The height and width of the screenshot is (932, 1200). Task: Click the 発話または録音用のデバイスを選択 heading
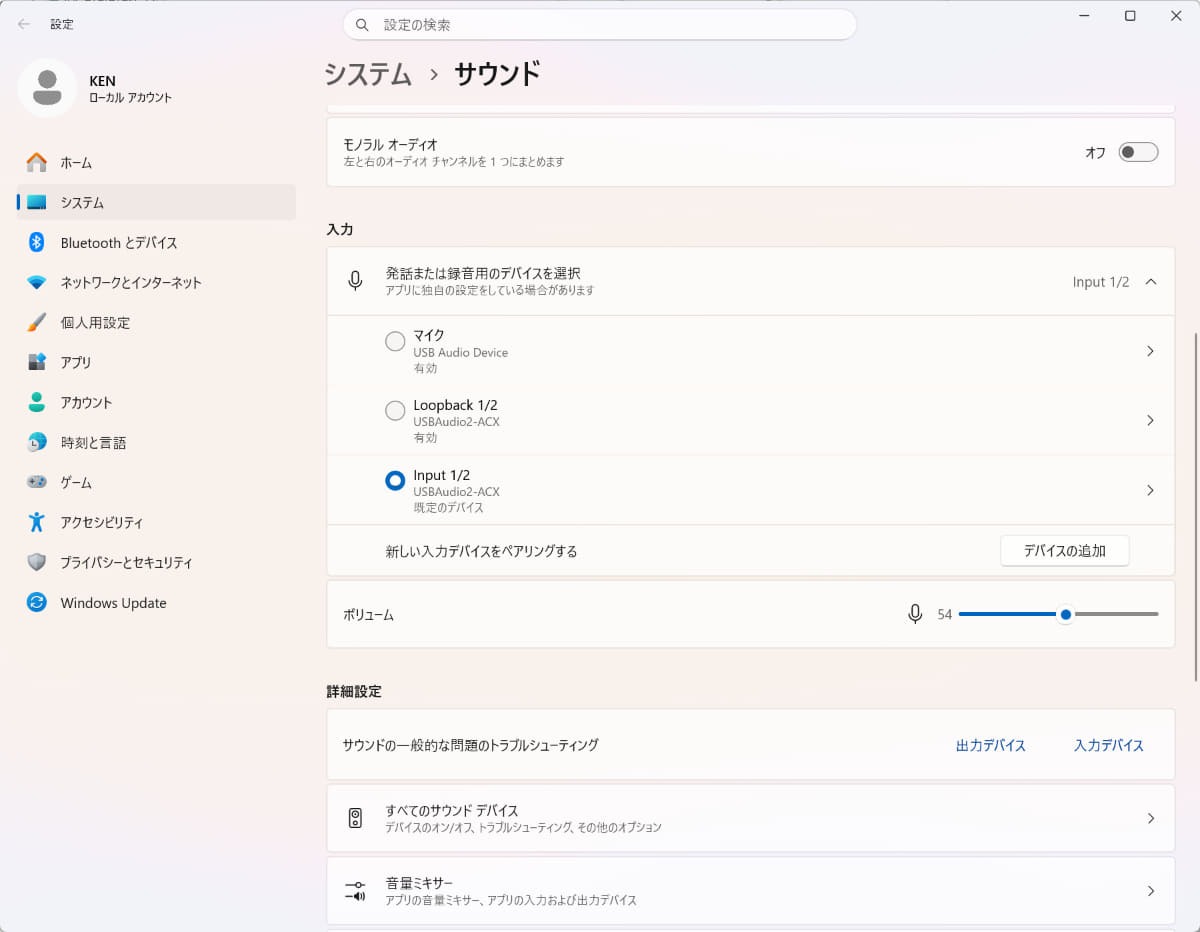[483, 273]
